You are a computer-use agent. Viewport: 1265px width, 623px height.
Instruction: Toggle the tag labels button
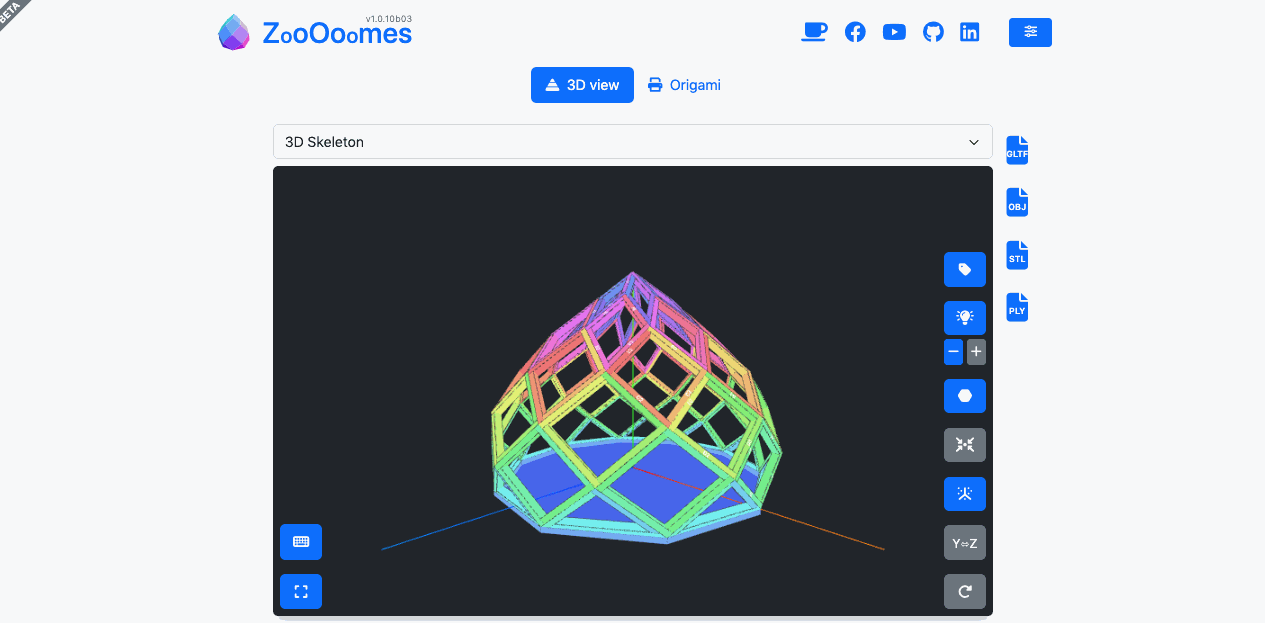click(x=964, y=270)
